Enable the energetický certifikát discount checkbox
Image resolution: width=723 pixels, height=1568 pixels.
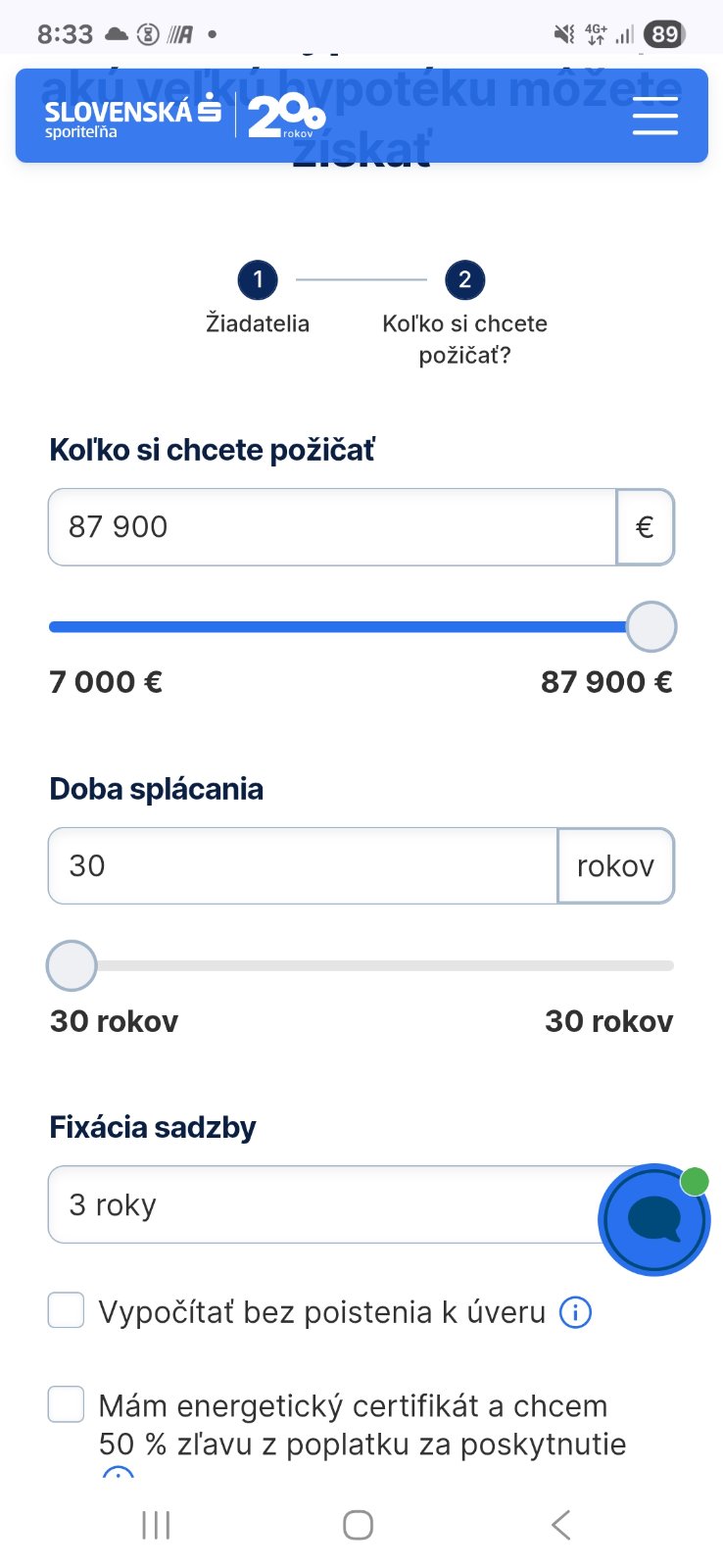coord(67,1404)
